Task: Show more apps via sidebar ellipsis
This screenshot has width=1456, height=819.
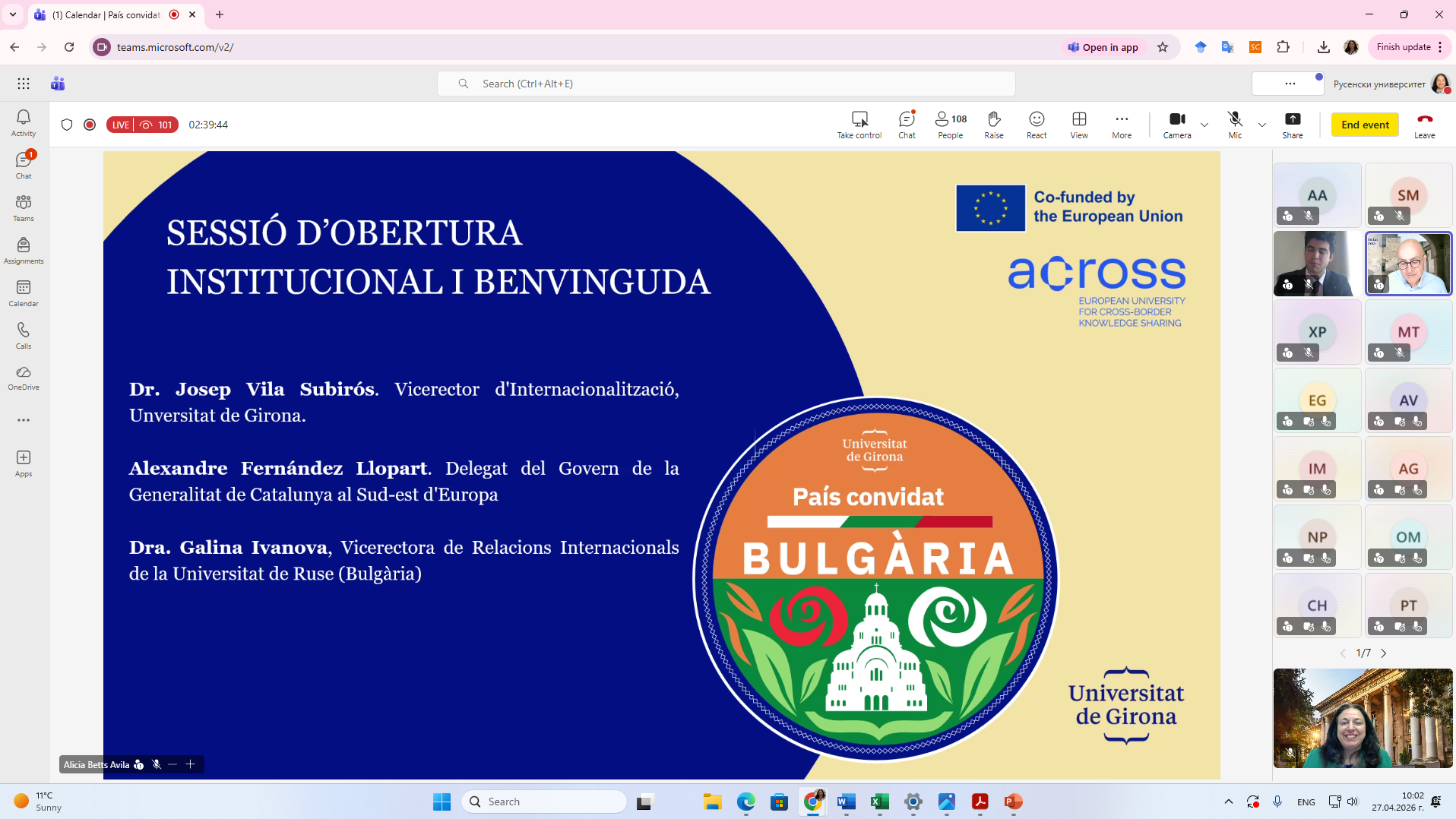Action: point(24,420)
